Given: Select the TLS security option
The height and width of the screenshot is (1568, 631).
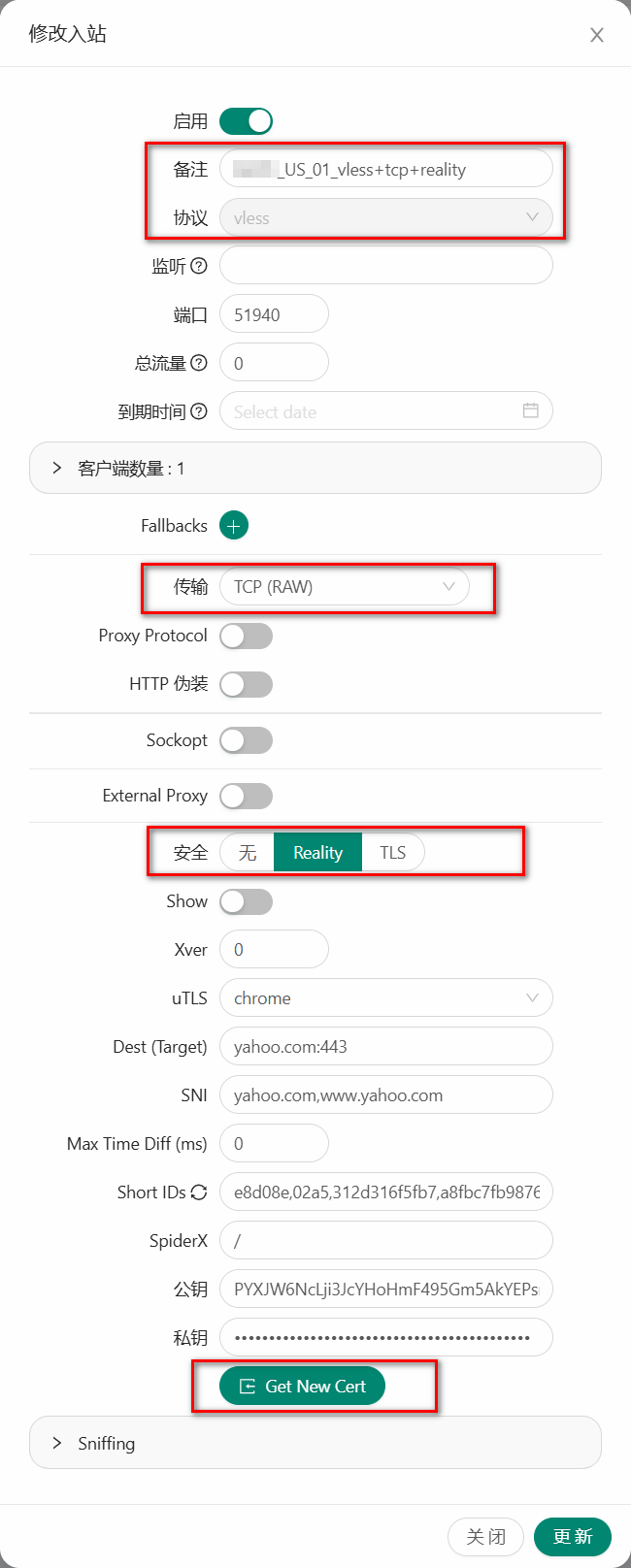Looking at the screenshot, I should tap(393, 853).
